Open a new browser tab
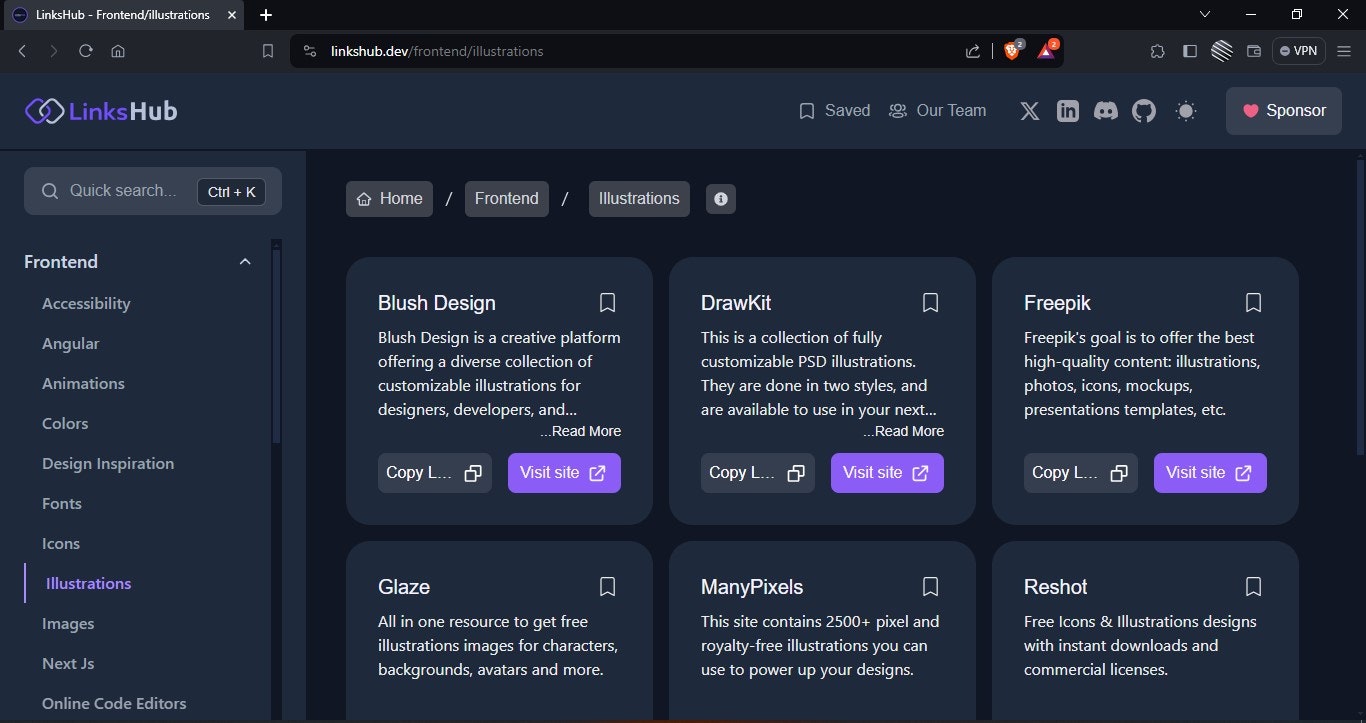1366x723 pixels. click(266, 15)
